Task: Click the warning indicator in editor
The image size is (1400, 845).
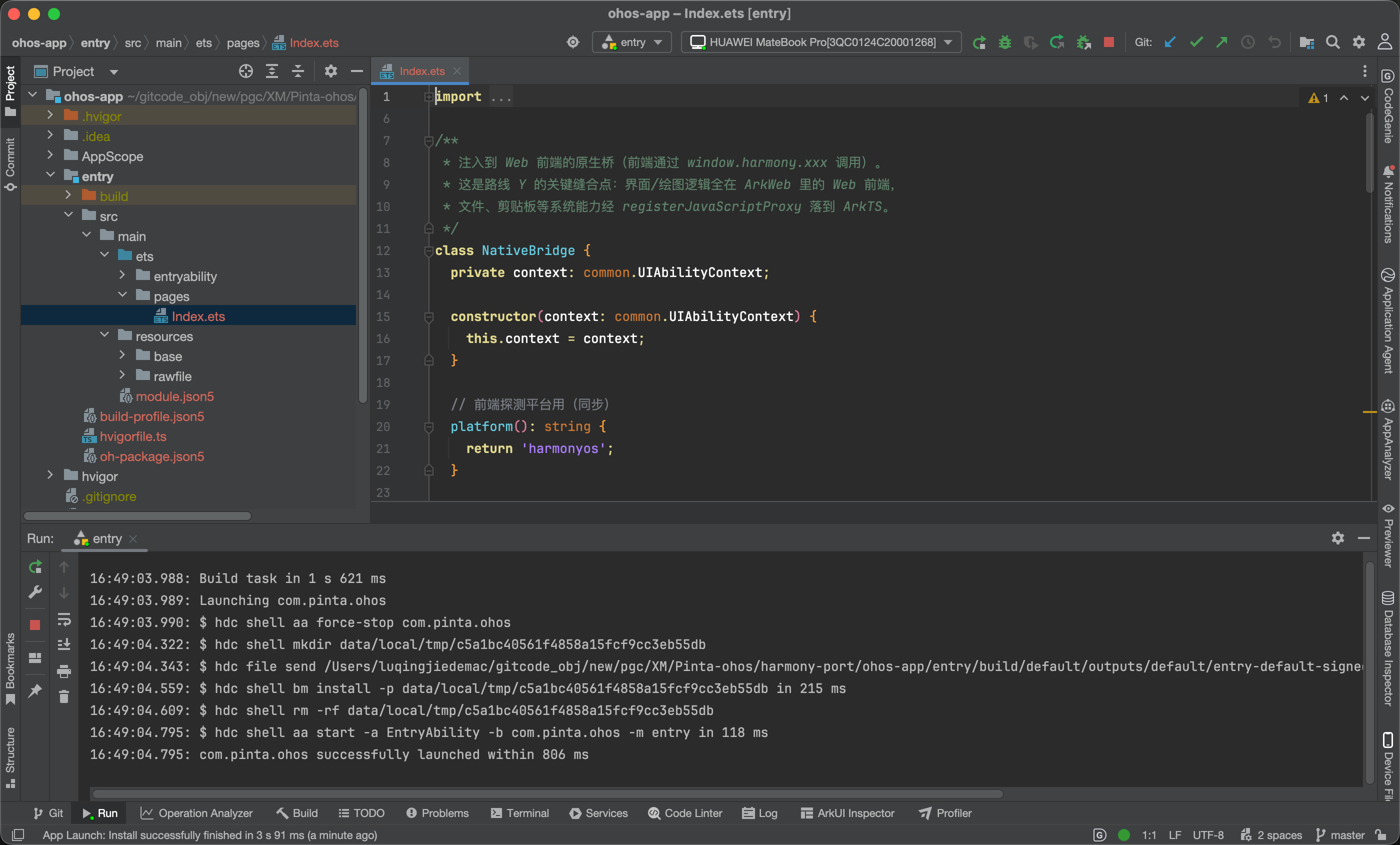Action: [1318, 97]
